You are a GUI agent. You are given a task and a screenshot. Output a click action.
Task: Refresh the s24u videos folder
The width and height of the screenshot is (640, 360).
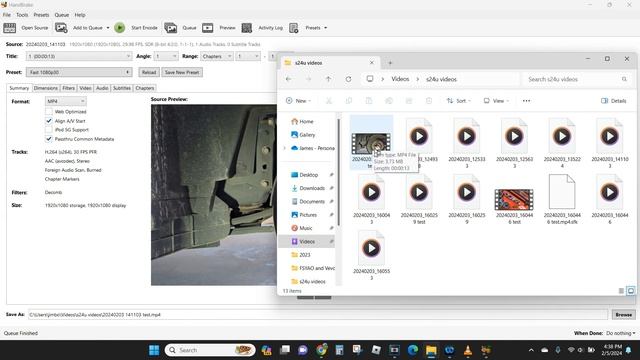(348, 79)
